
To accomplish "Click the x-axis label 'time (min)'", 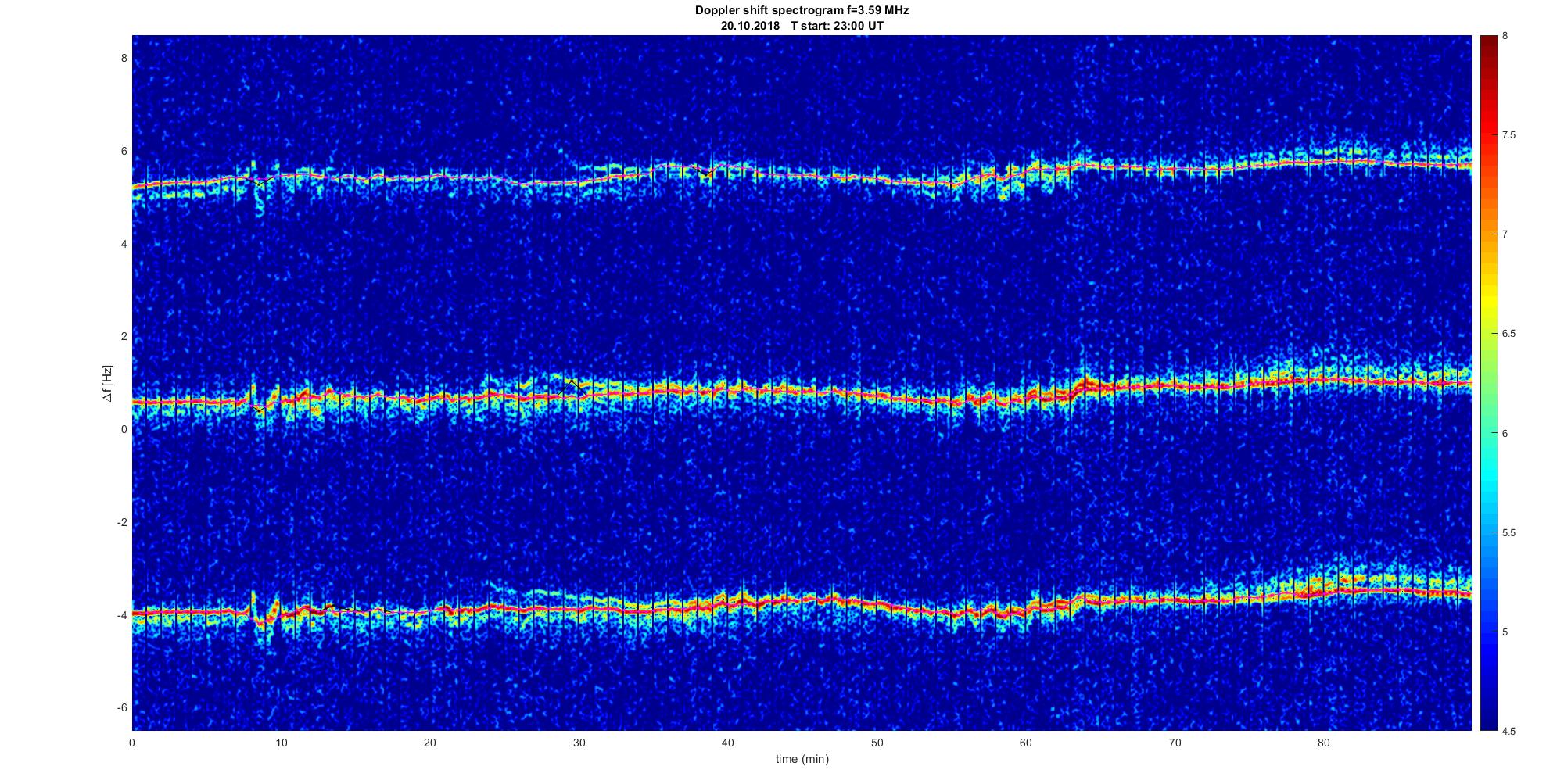I will click(x=802, y=759).
